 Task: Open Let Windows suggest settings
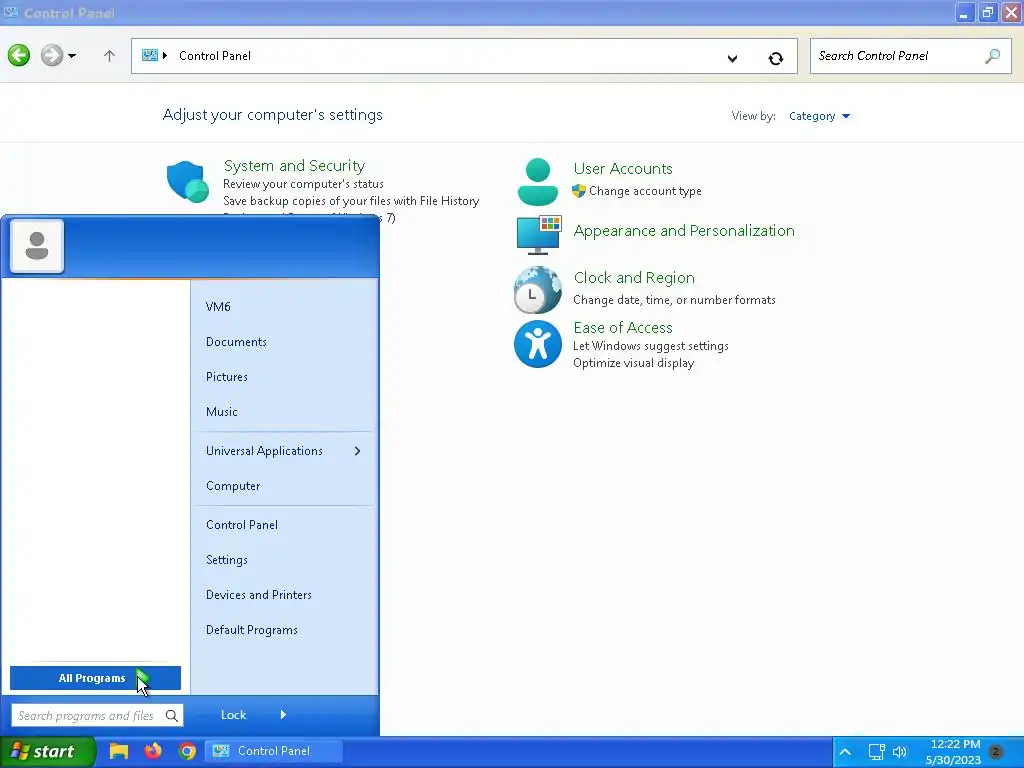coord(650,346)
